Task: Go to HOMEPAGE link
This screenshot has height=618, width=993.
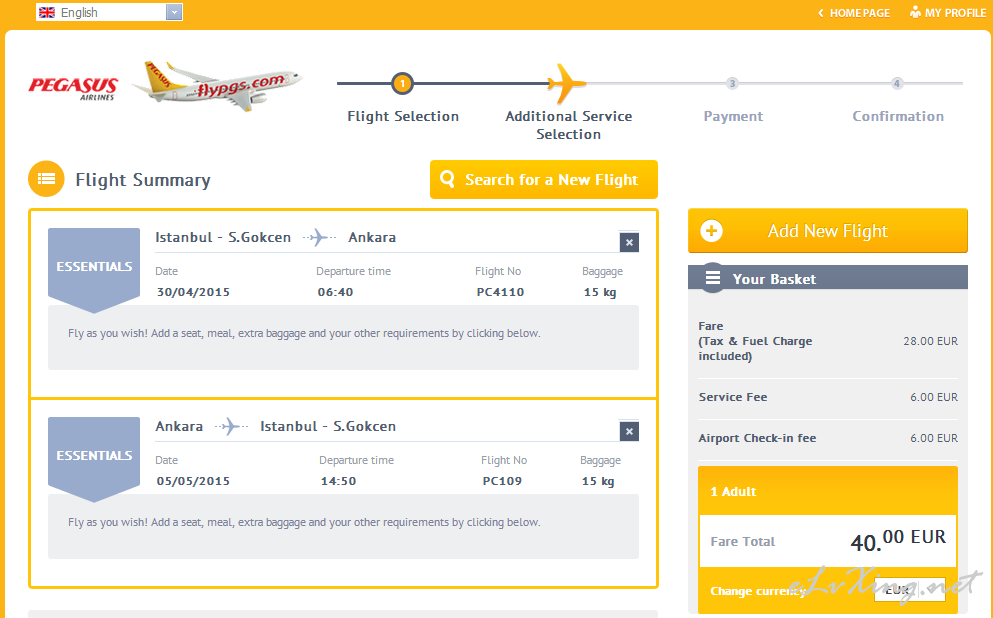Action: point(854,13)
